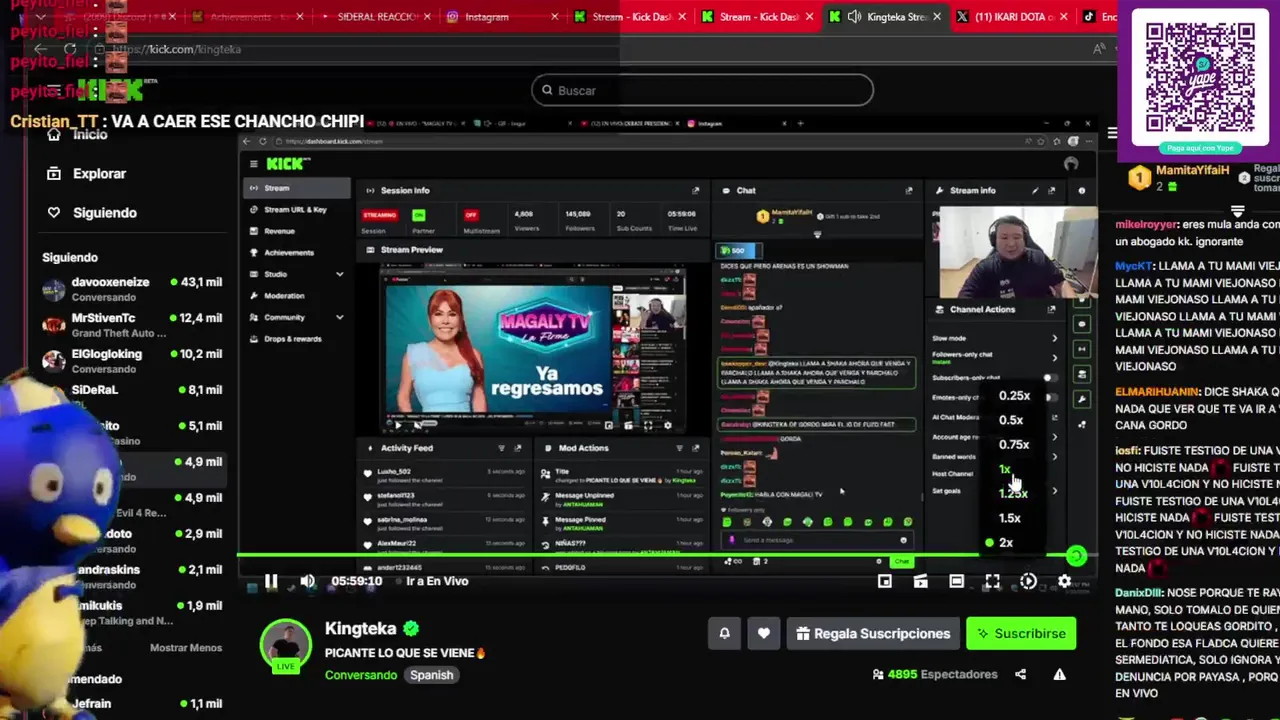The height and width of the screenshot is (720, 1280).
Task: Open Siguiendo in left sidebar
Action: click(105, 212)
